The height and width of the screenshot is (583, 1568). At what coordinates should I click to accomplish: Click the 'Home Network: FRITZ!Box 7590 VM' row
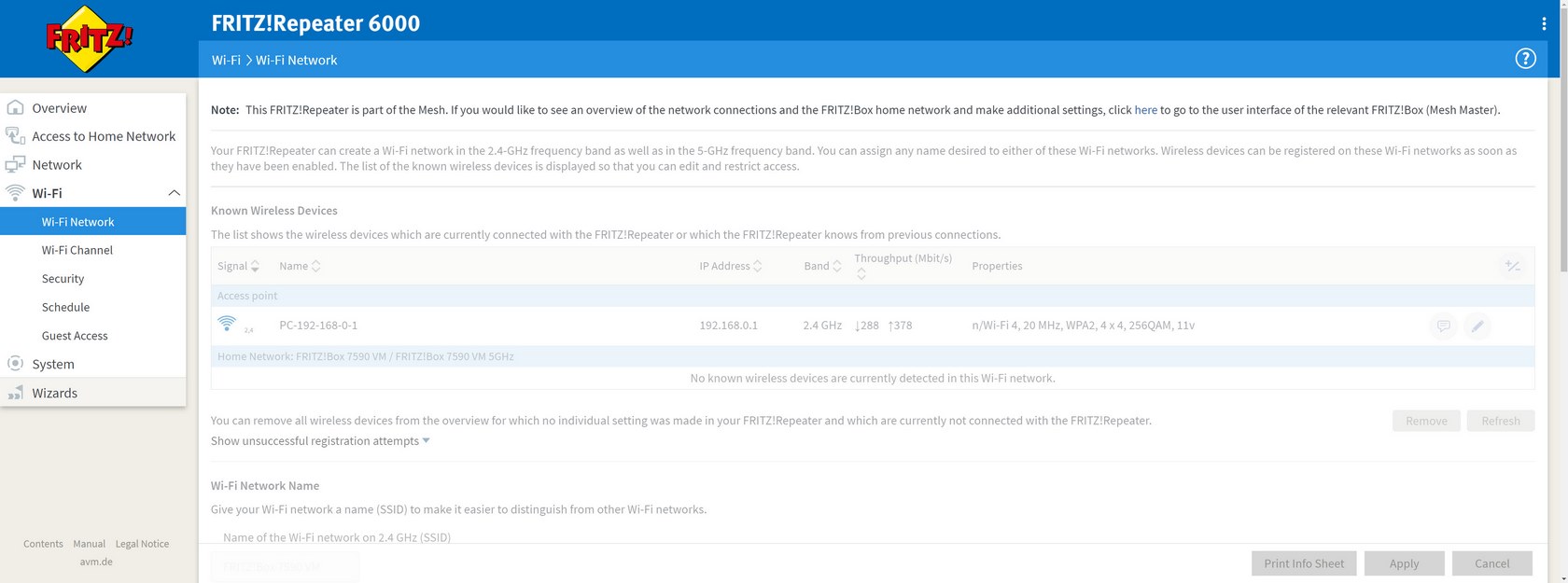click(x=873, y=356)
